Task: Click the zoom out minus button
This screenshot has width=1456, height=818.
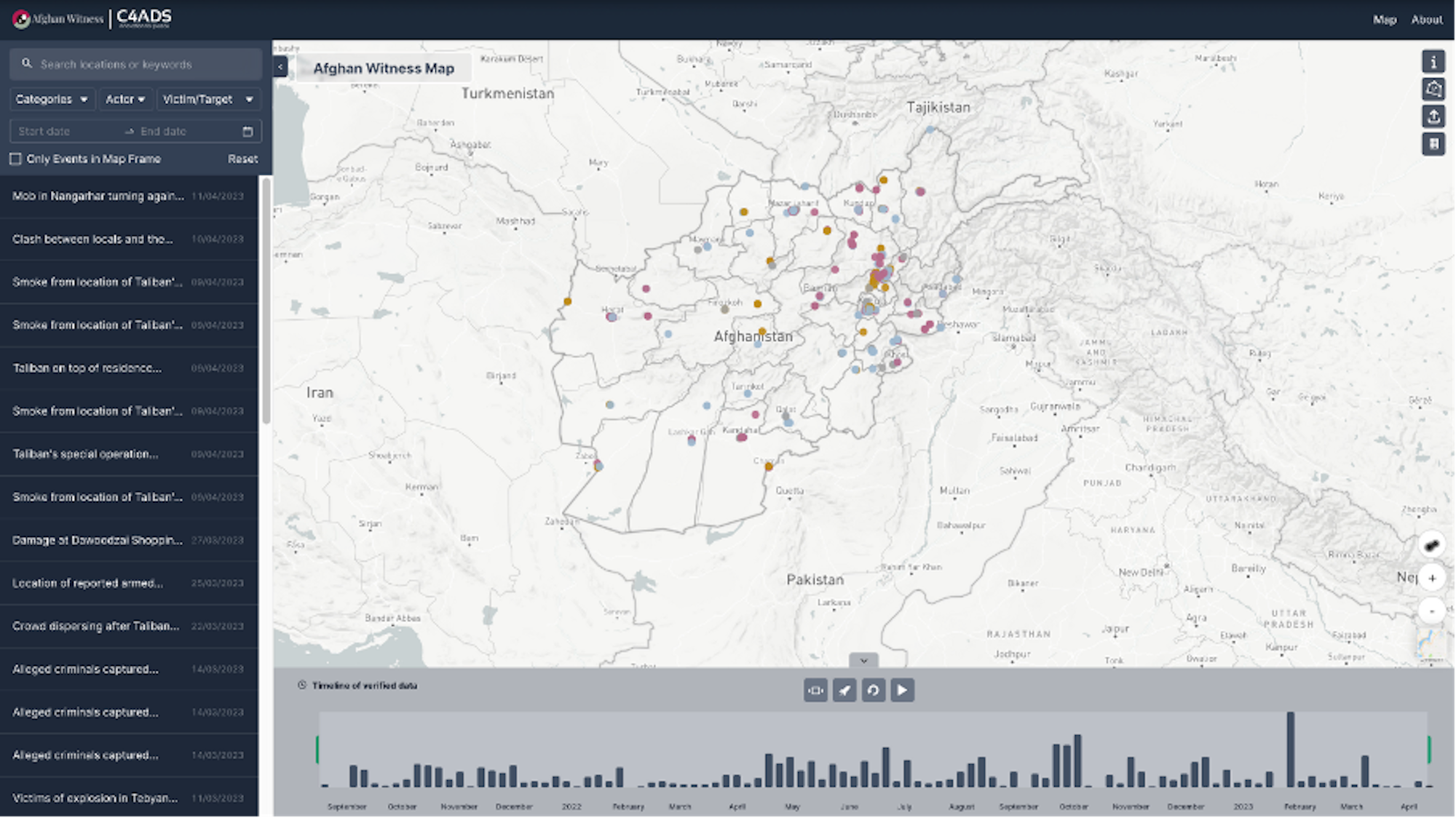Action: pos(1432,611)
